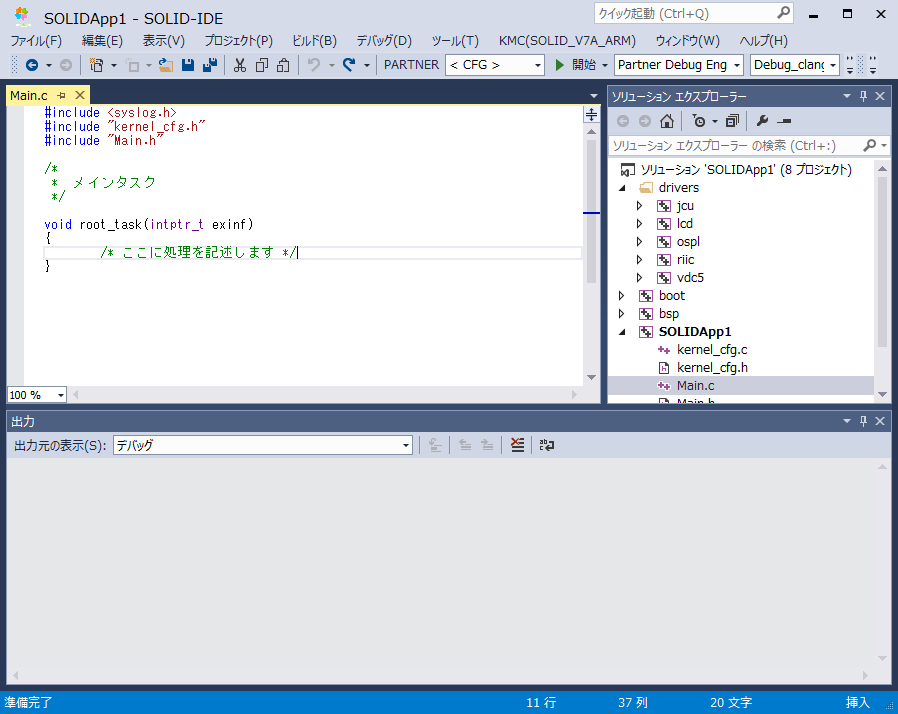Select kernel_cfg.h in the solution tree
This screenshot has height=714, width=898.
[711, 367]
